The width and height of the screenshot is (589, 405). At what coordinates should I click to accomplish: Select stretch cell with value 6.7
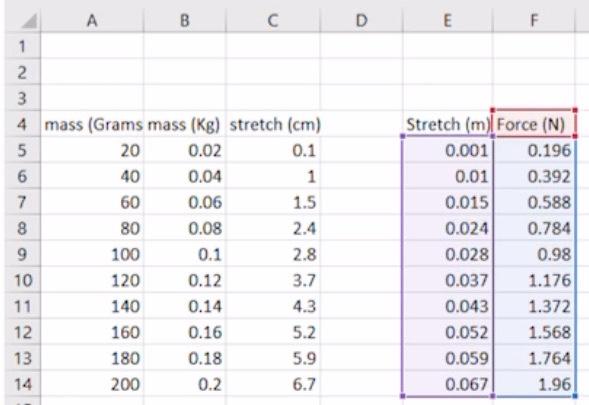tap(273, 384)
